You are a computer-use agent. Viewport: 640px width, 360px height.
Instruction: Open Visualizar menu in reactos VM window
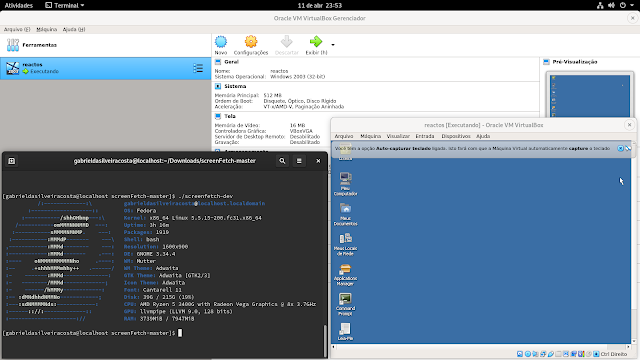point(398,136)
